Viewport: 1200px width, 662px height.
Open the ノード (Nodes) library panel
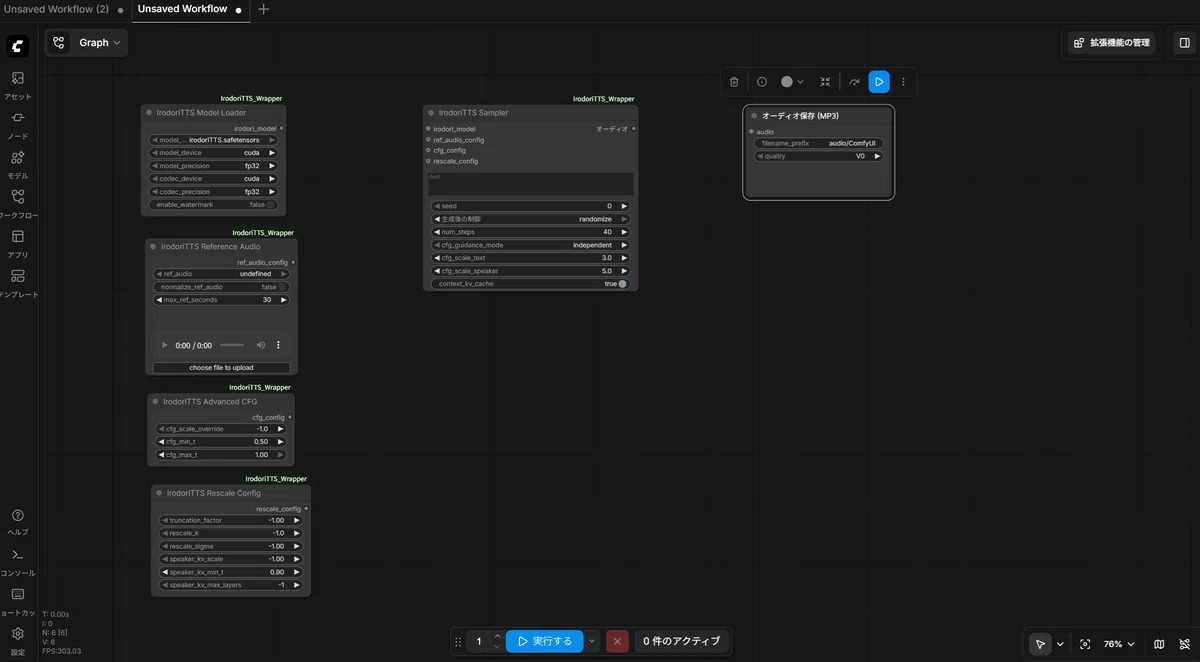coord(18,124)
